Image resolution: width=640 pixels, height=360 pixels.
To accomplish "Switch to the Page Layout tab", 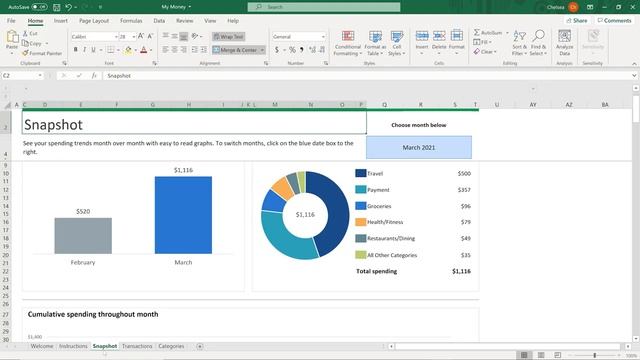I will [94, 20].
